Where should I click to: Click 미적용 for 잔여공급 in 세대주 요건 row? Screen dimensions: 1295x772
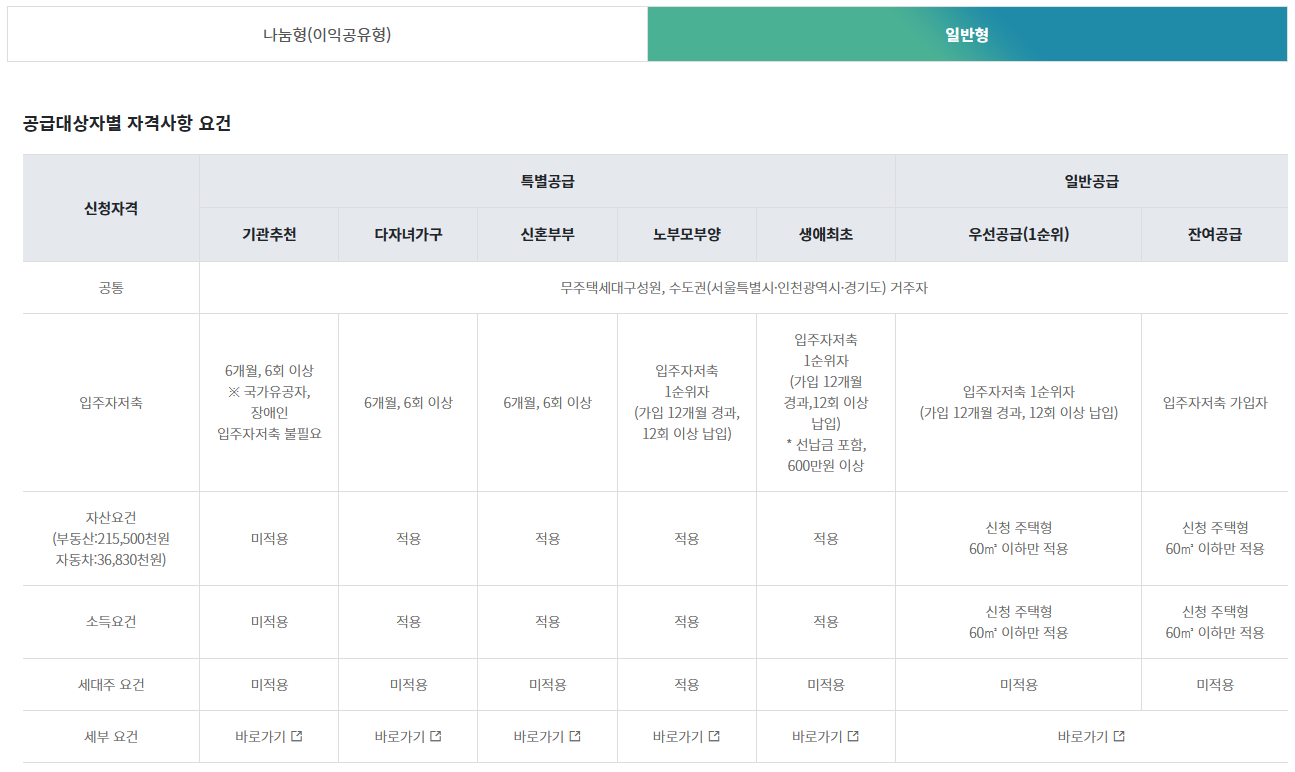(x=1214, y=685)
